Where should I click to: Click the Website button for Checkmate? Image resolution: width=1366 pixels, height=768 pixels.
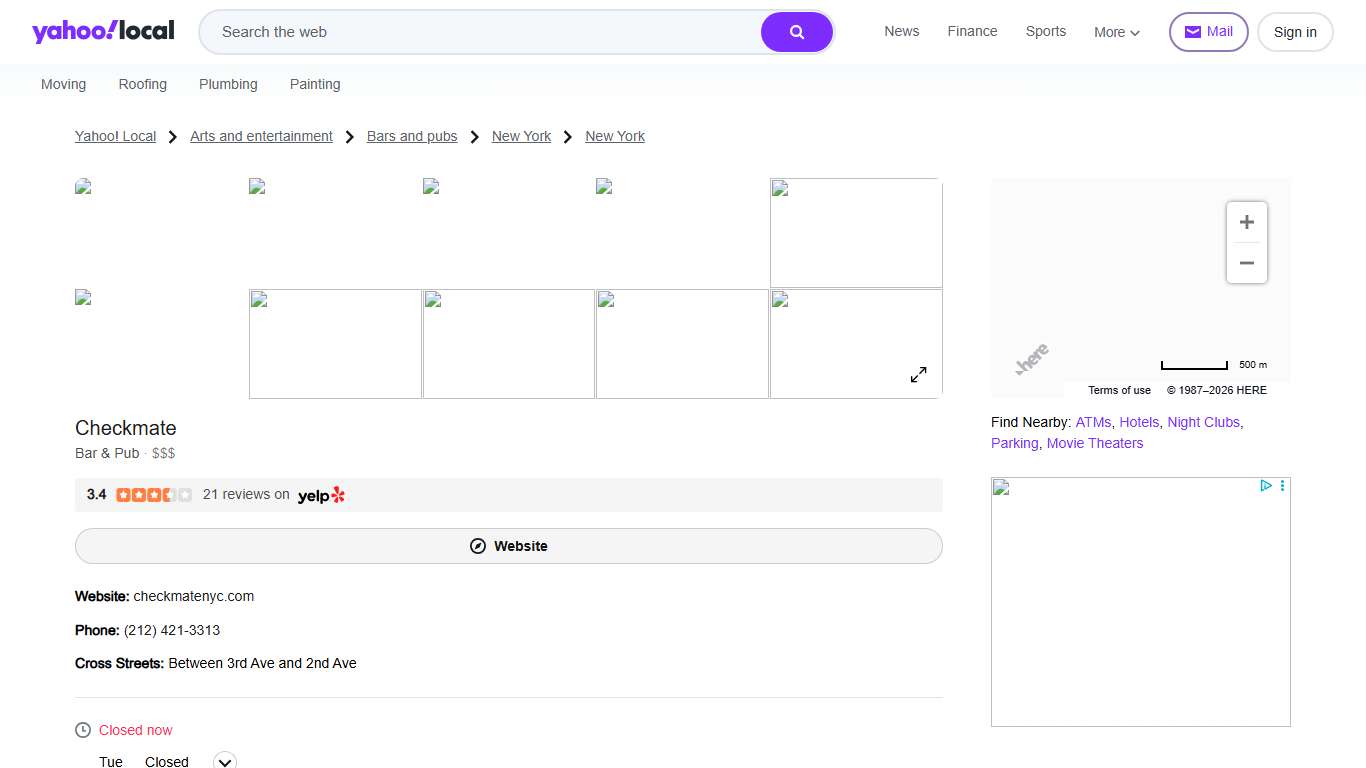coord(508,546)
